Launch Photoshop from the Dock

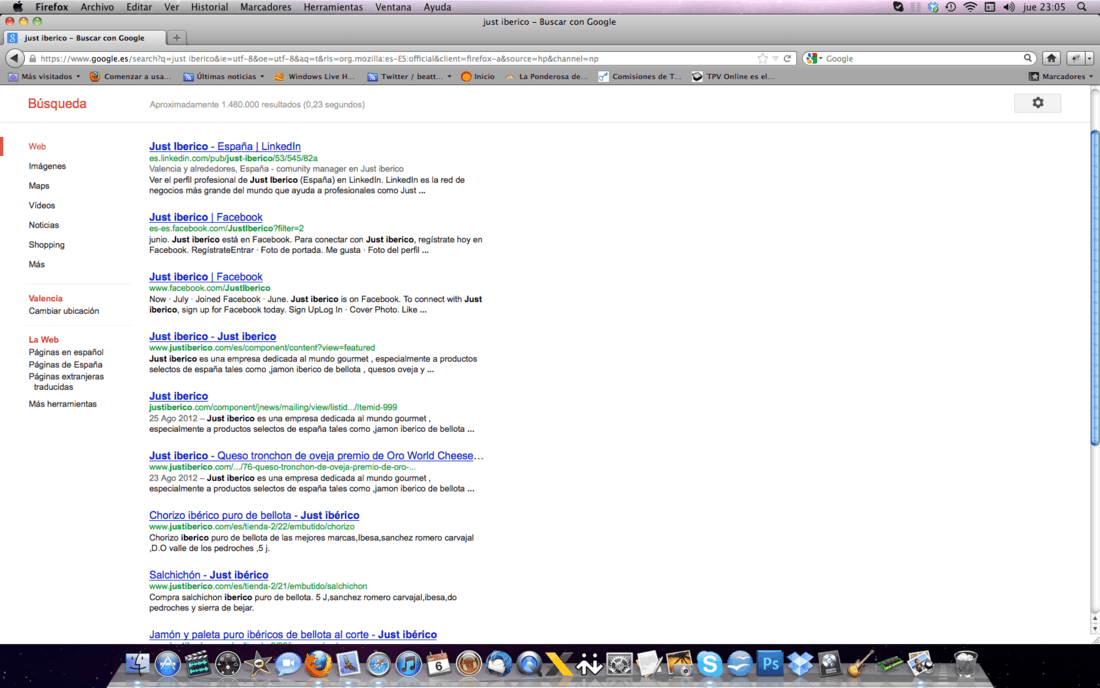[x=770, y=663]
